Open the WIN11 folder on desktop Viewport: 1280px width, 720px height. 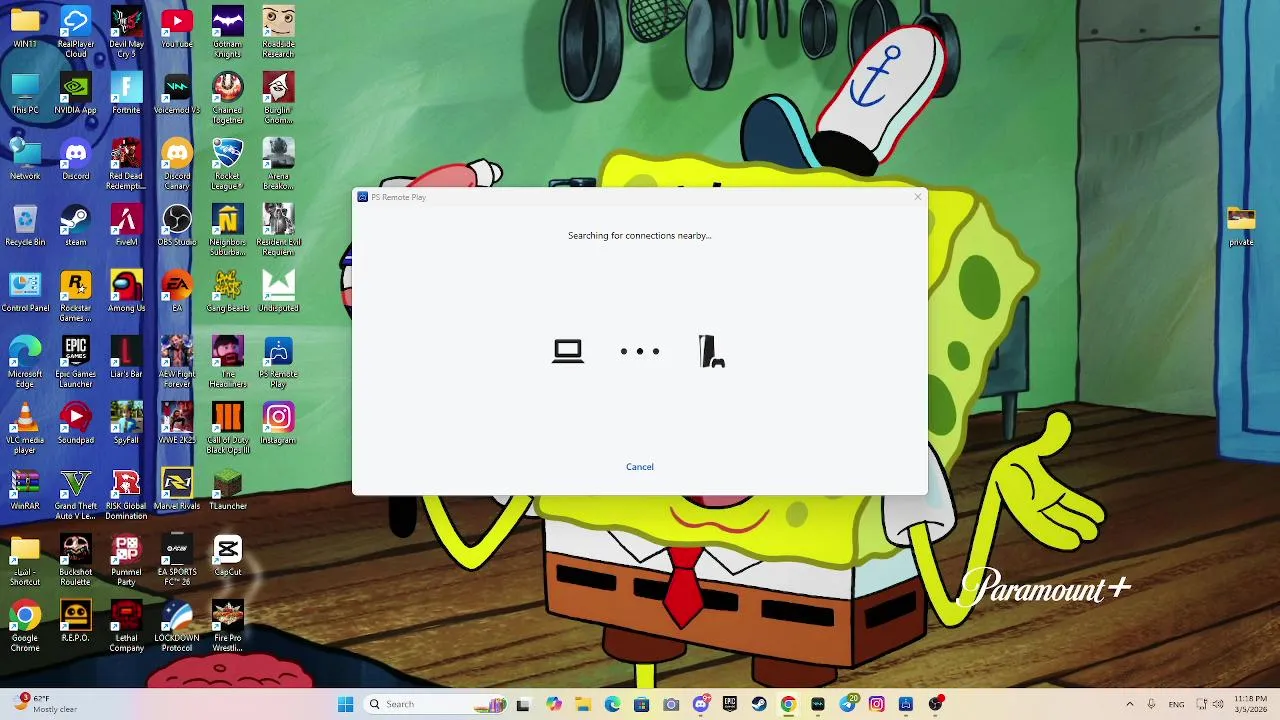pos(25,29)
